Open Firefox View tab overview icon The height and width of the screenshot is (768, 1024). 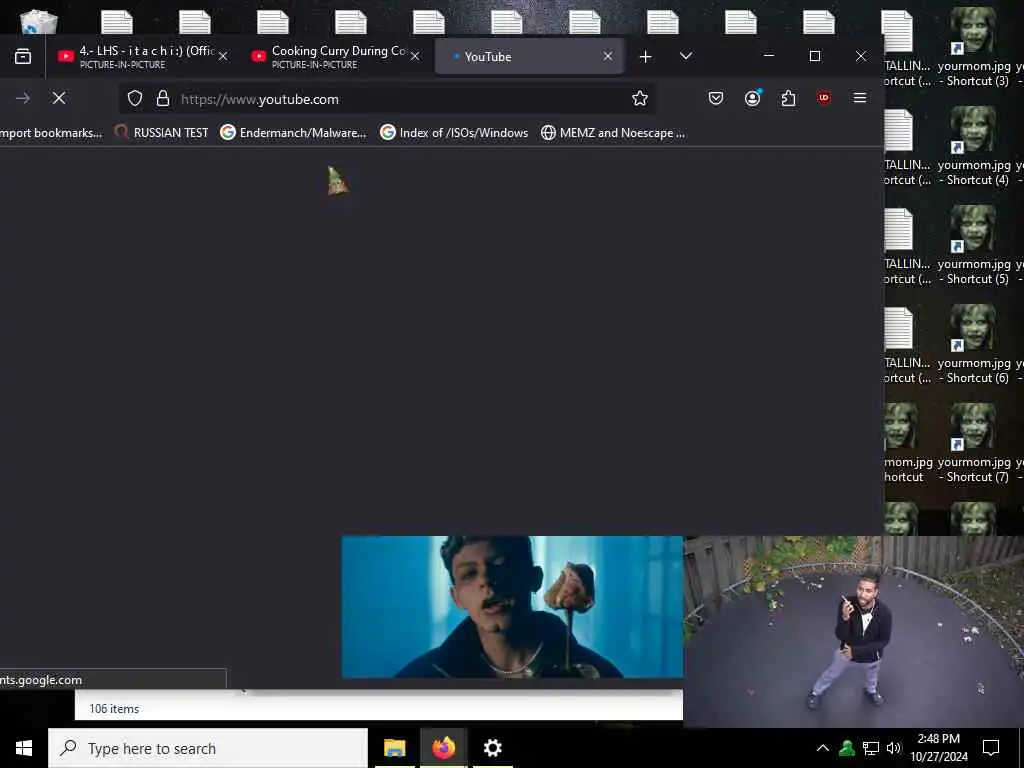coord(23,57)
